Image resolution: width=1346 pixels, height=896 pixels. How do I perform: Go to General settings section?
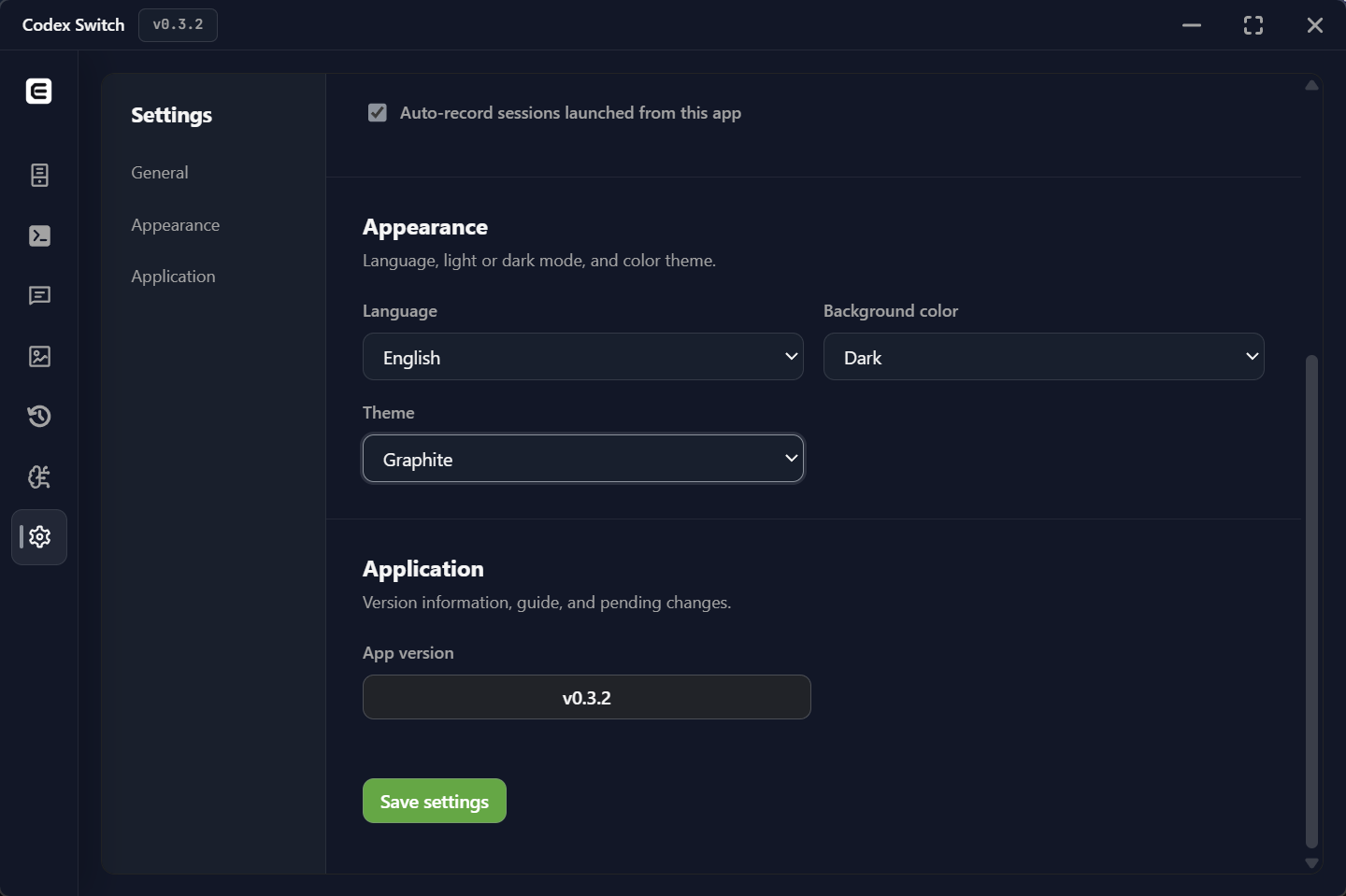(160, 173)
